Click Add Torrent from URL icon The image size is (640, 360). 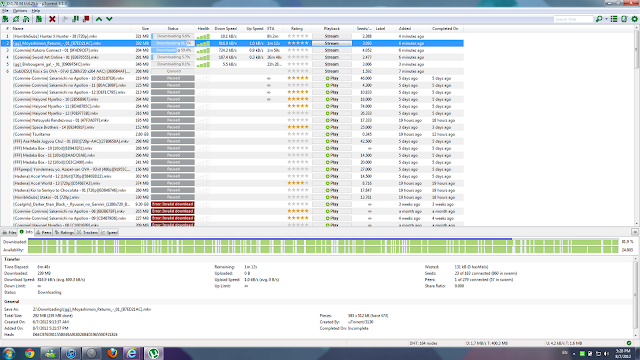(16, 19)
